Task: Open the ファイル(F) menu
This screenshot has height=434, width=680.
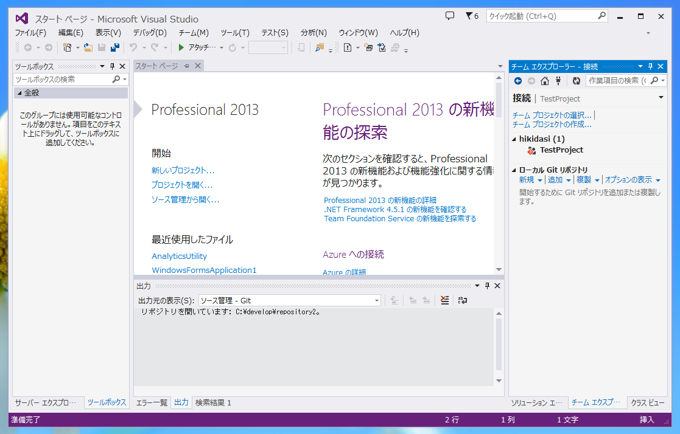Action: click(31, 33)
